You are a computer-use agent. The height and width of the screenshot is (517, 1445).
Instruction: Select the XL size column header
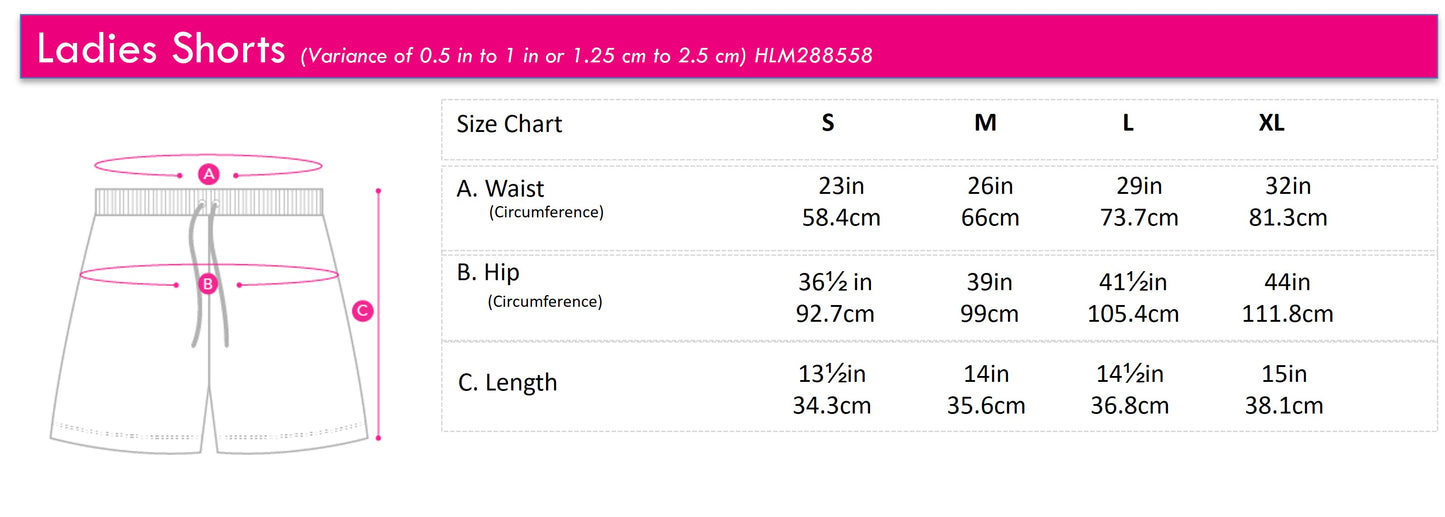point(1271,123)
